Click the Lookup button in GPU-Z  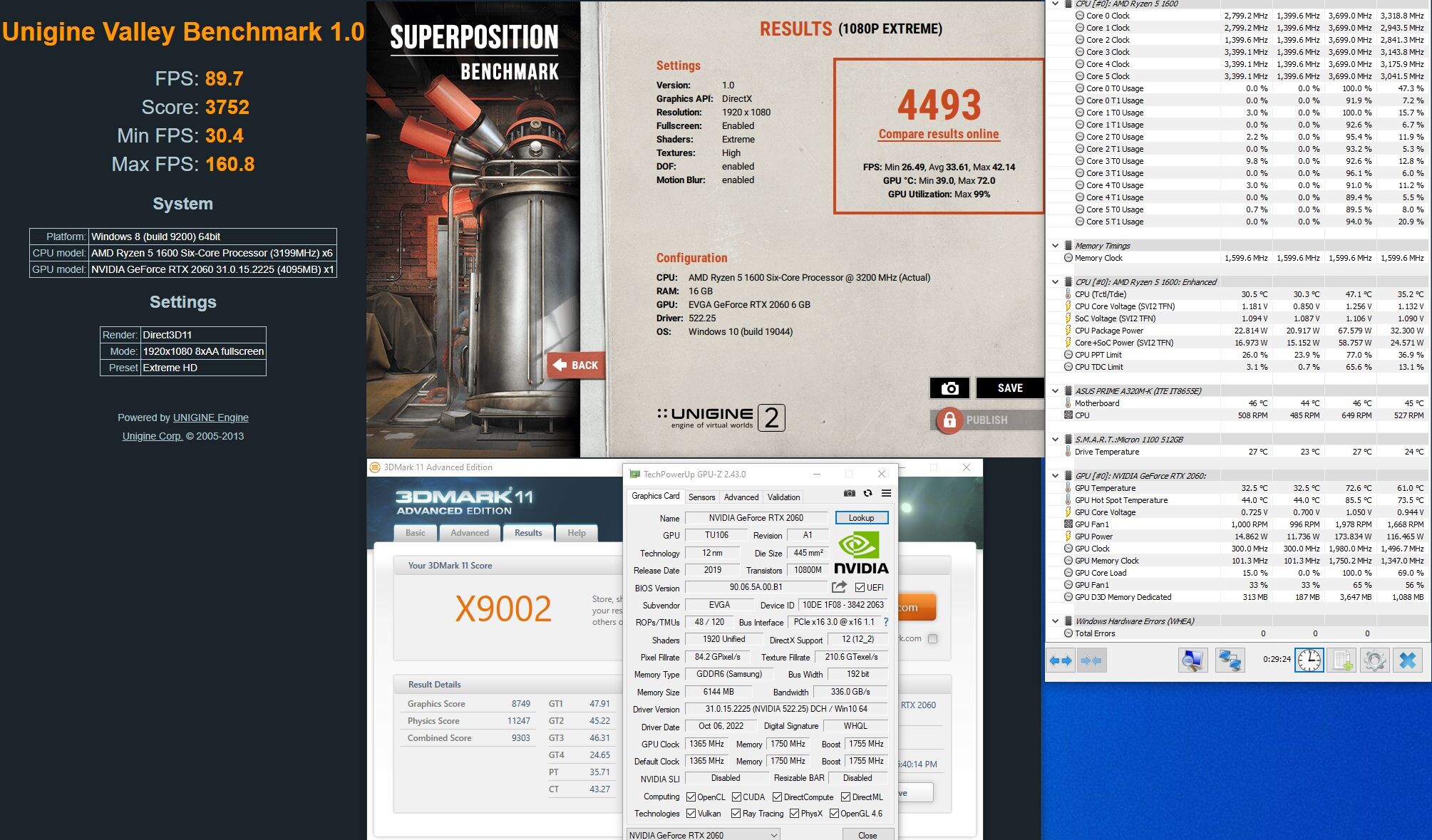(x=861, y=518)
